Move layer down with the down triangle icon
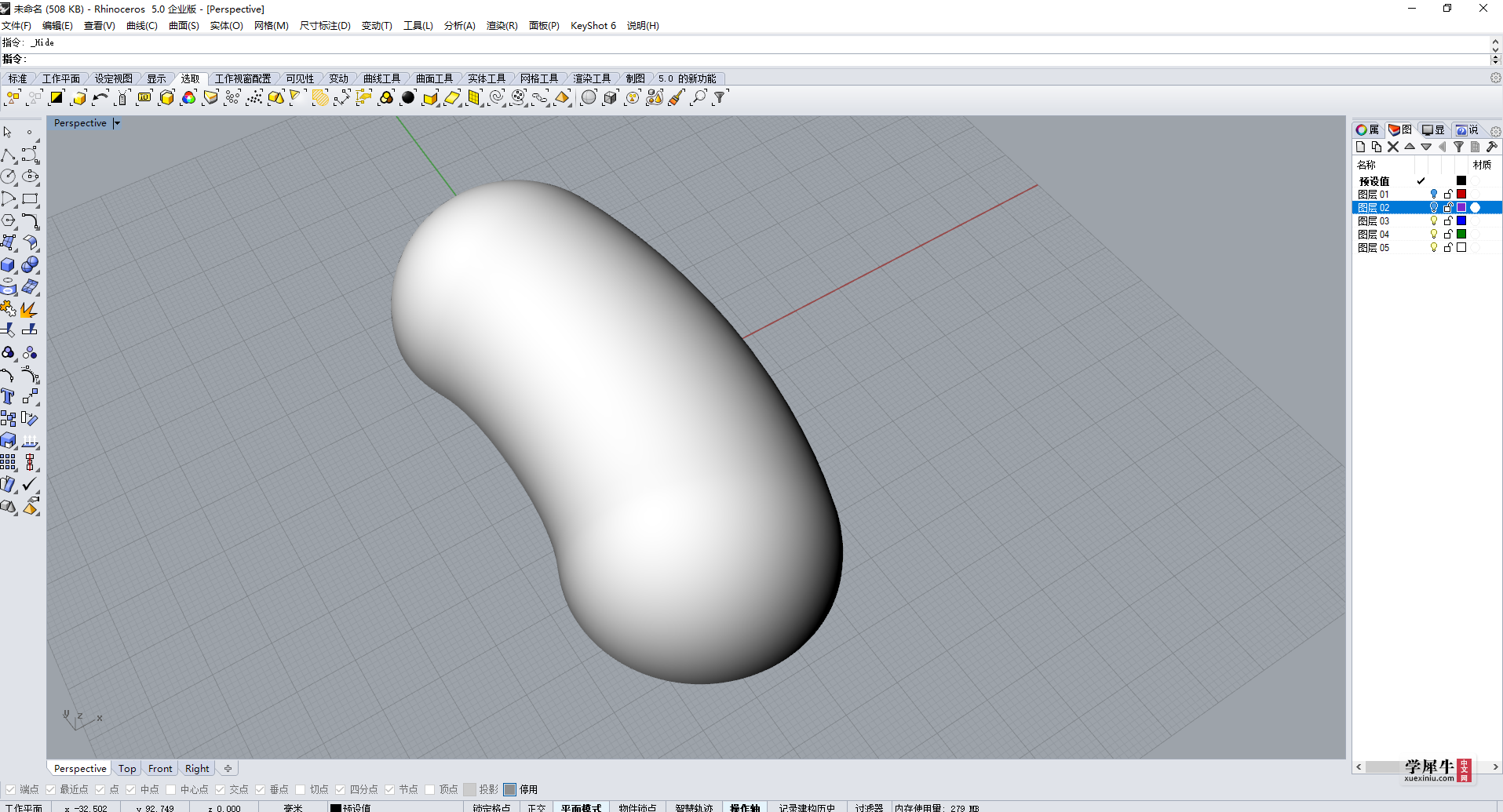This screenshot has width=1503, height=812. 1426,147
